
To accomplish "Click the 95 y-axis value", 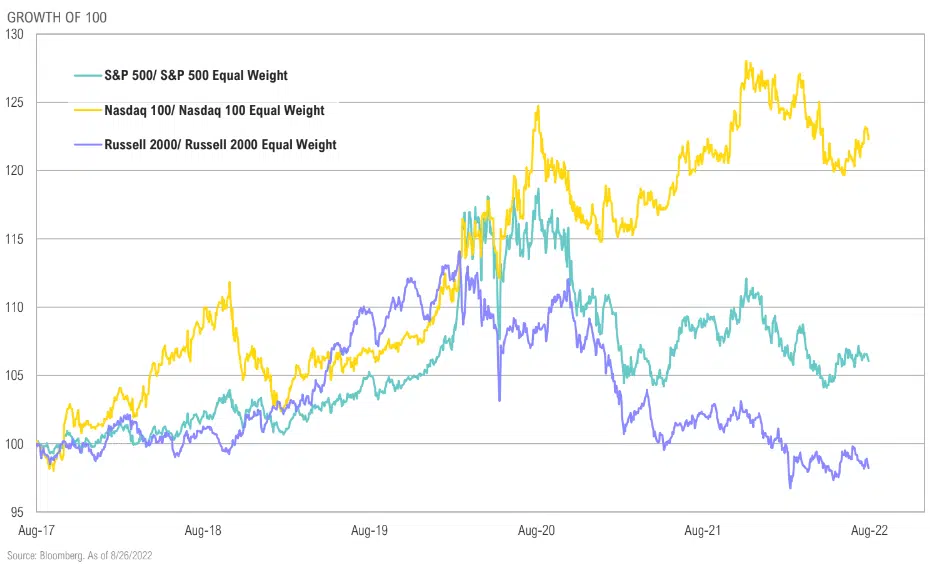I will pyautogui.click(x=17, y=511).
